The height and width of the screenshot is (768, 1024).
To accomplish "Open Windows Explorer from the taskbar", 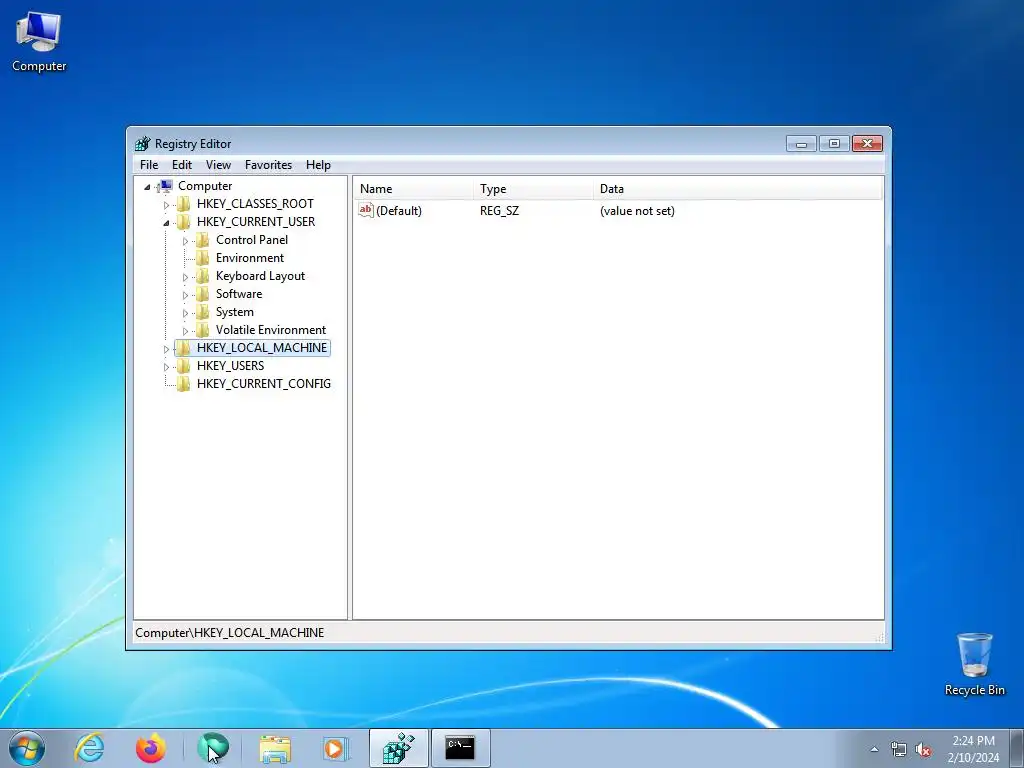I will point(275,748).
